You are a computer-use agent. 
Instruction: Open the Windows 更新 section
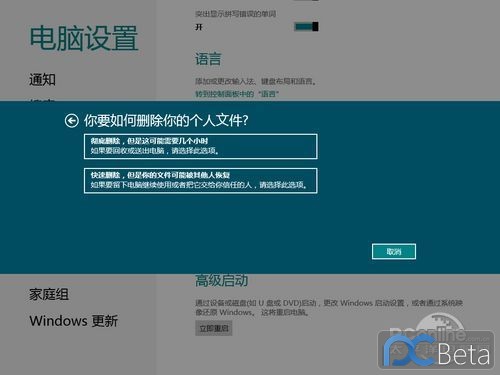(x=74, y=321)
